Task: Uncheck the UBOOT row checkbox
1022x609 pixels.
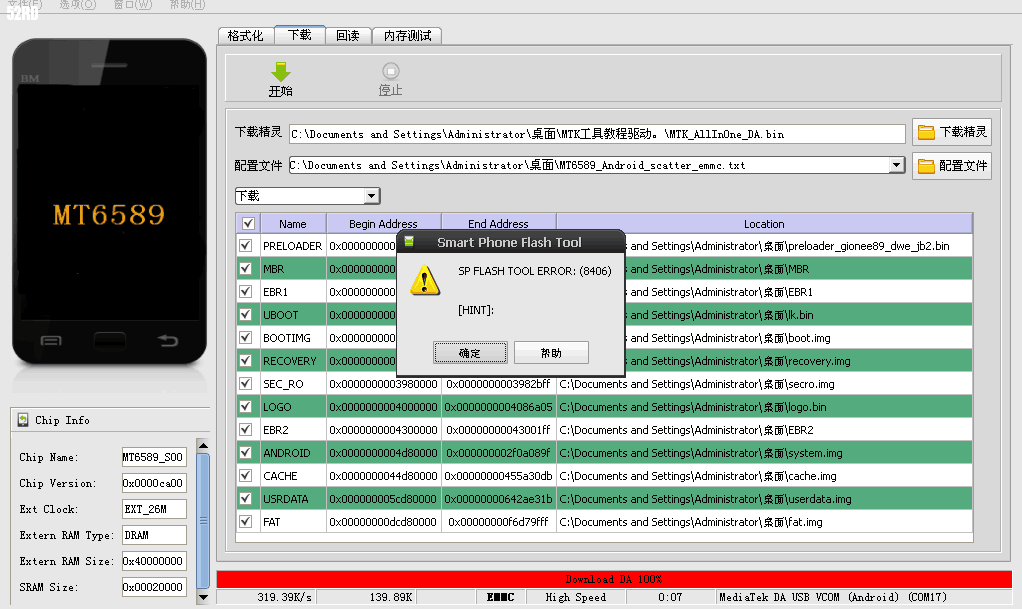Action: [x=246, y=314]
